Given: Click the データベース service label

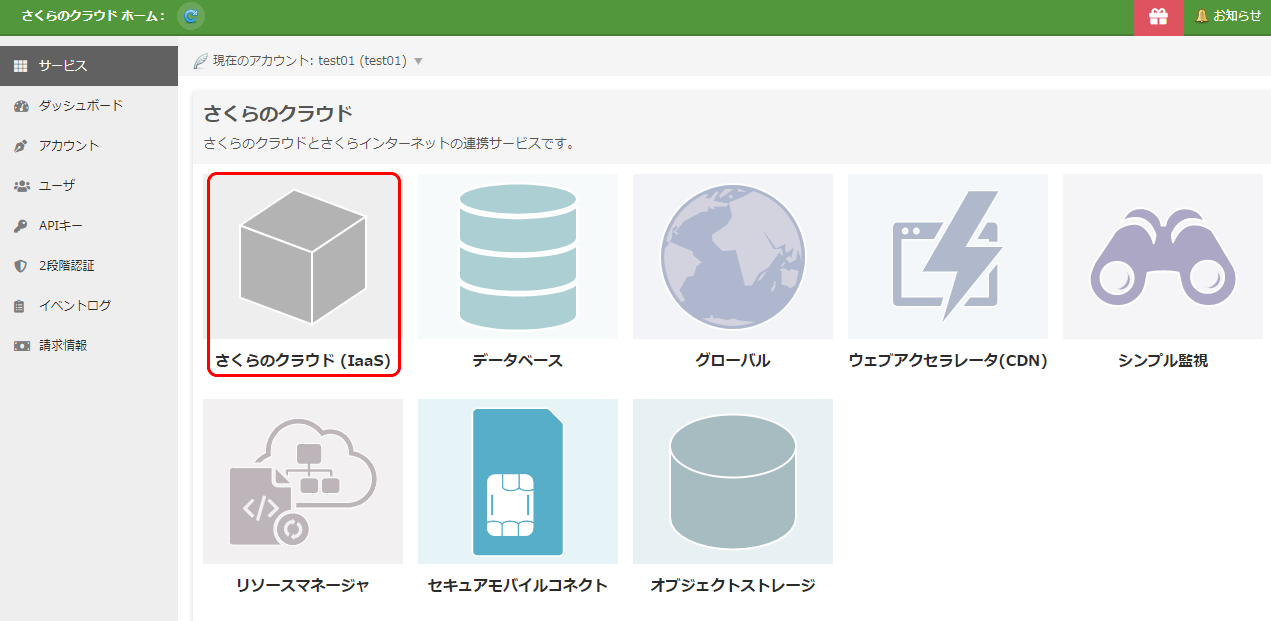Looking at the screenshot, I should [x=518, y=361].
